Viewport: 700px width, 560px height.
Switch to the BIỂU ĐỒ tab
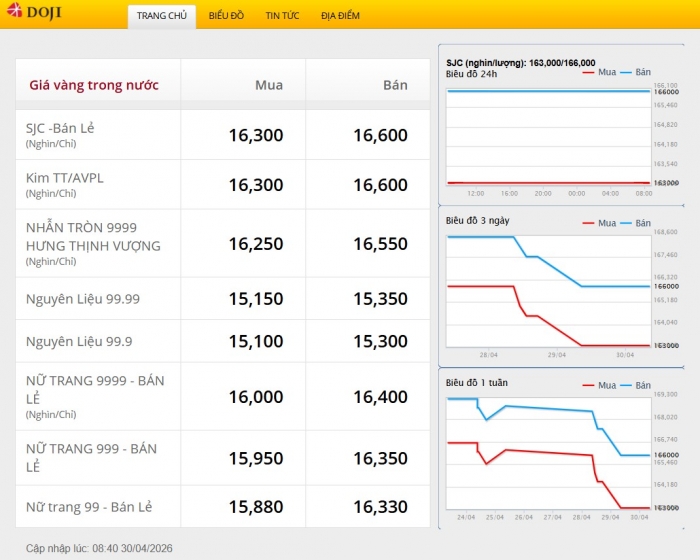[226, 16]
